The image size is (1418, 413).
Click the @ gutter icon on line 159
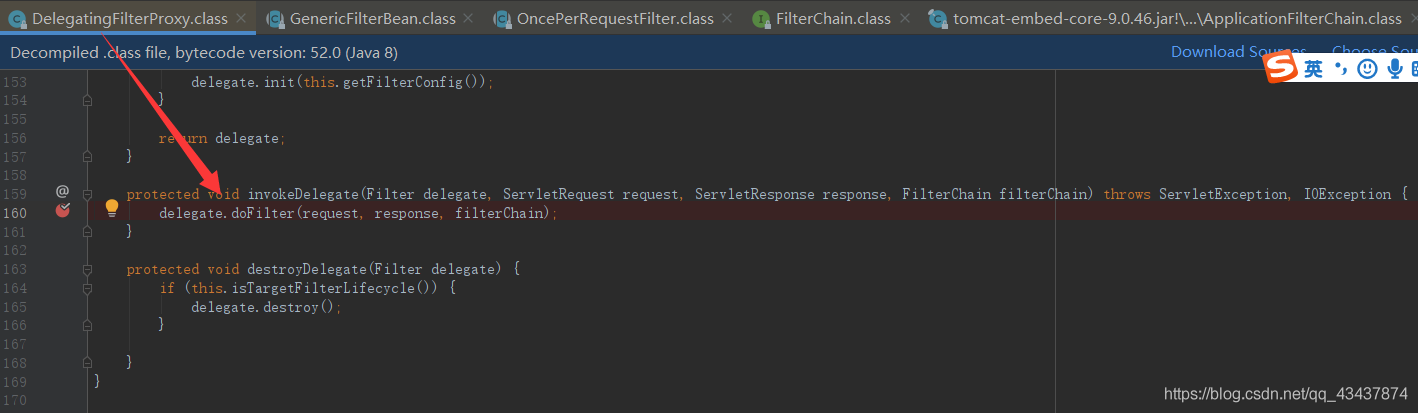coord(62,191)
